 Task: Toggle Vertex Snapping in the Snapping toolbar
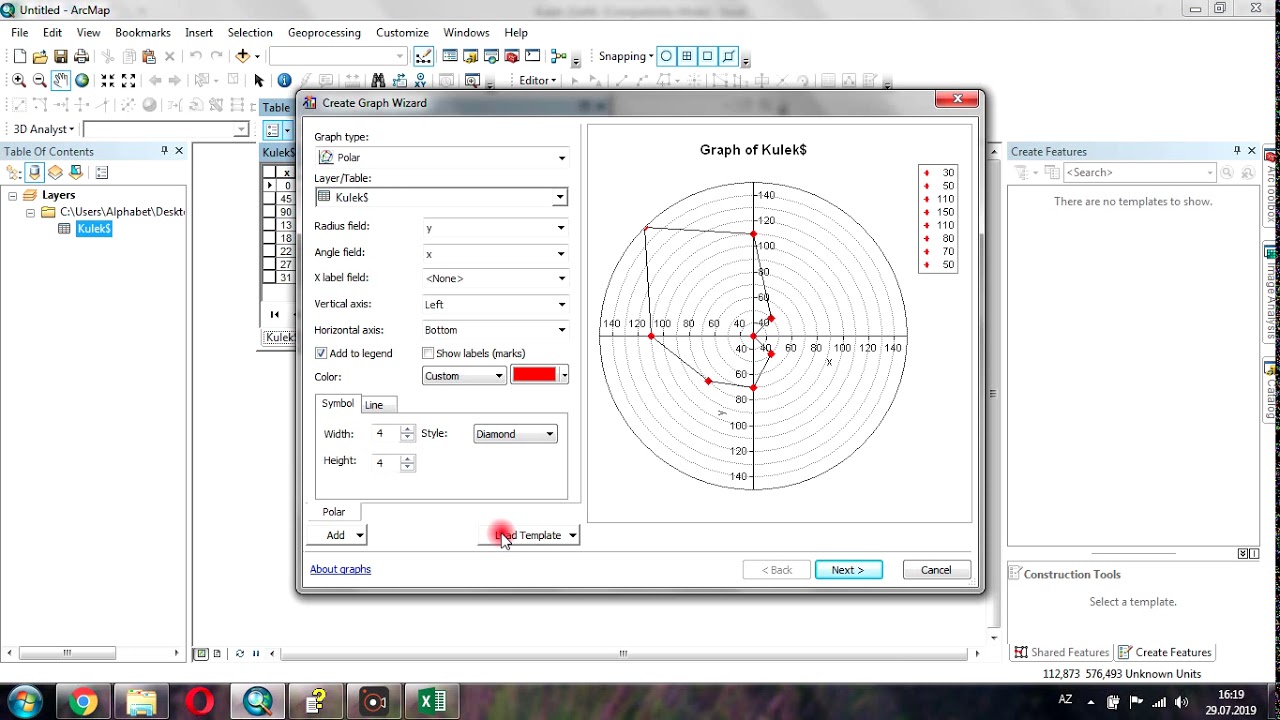tap(707, 56)
